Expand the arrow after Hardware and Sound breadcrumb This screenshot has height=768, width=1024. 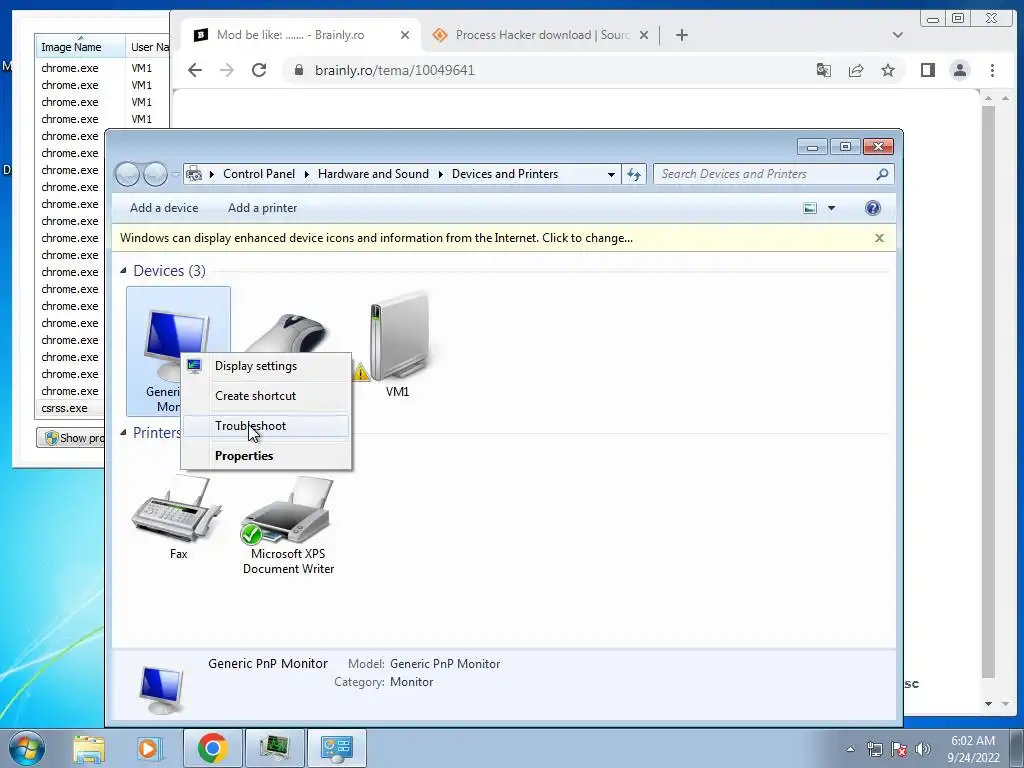coord(441,174)
